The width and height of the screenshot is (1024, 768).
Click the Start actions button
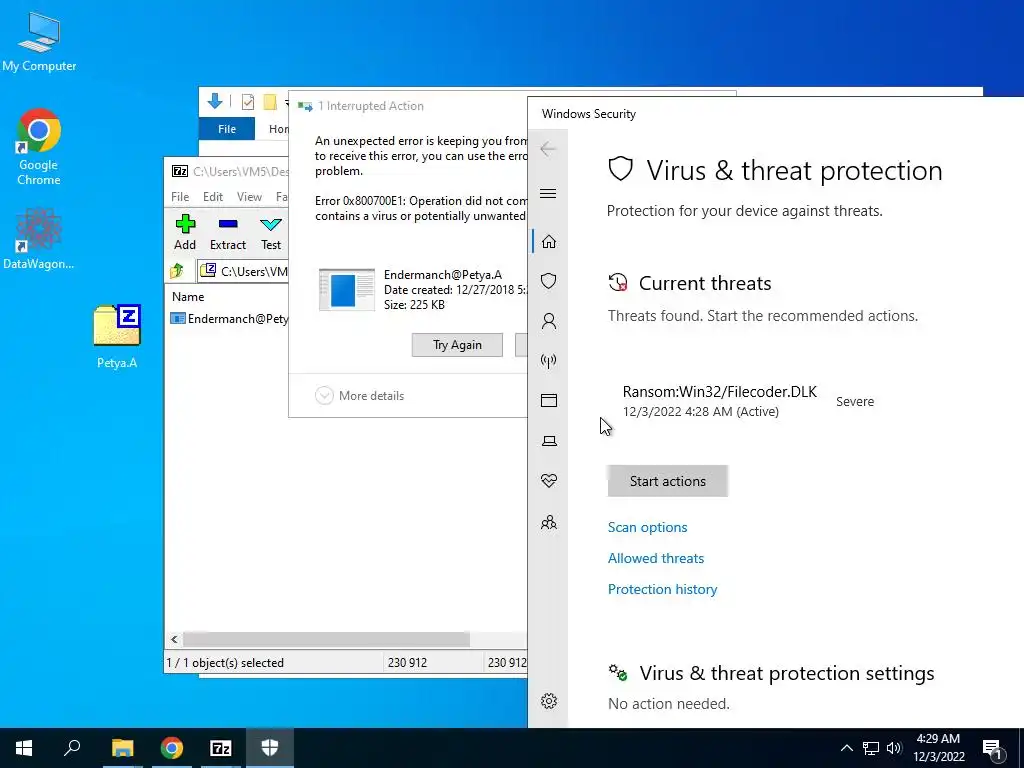tap(667, 481)
